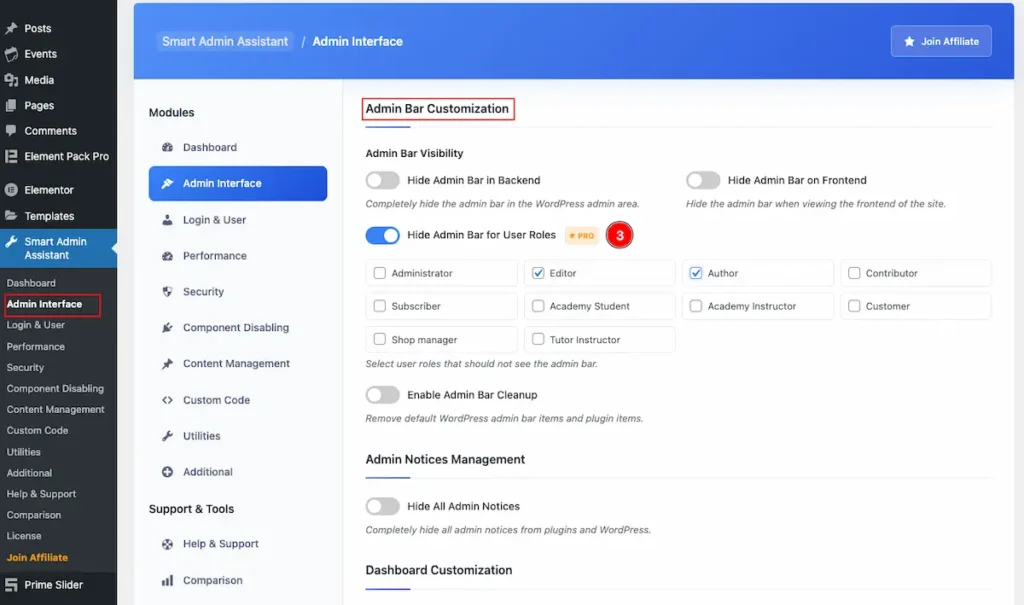Click the Events calendar icon
Viewport: 1024px width, 605px height.
click(11, 54)
